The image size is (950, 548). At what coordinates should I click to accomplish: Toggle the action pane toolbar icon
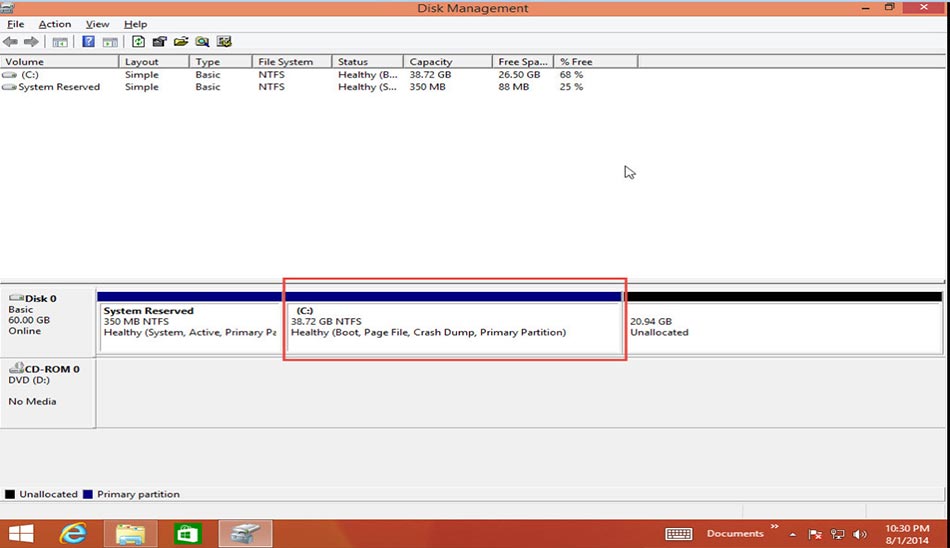pos(110,42)
